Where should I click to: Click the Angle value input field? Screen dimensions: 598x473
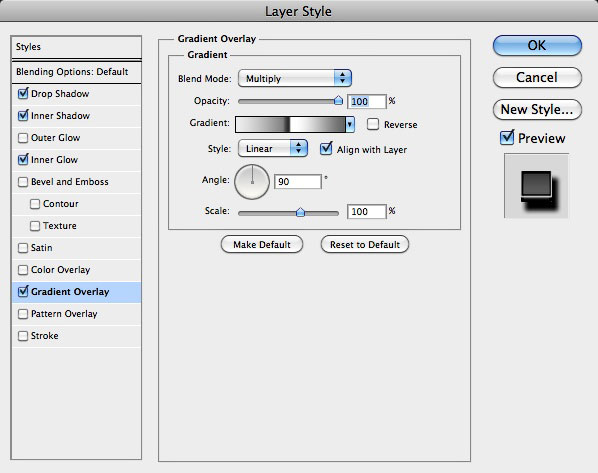pos(298,182)
